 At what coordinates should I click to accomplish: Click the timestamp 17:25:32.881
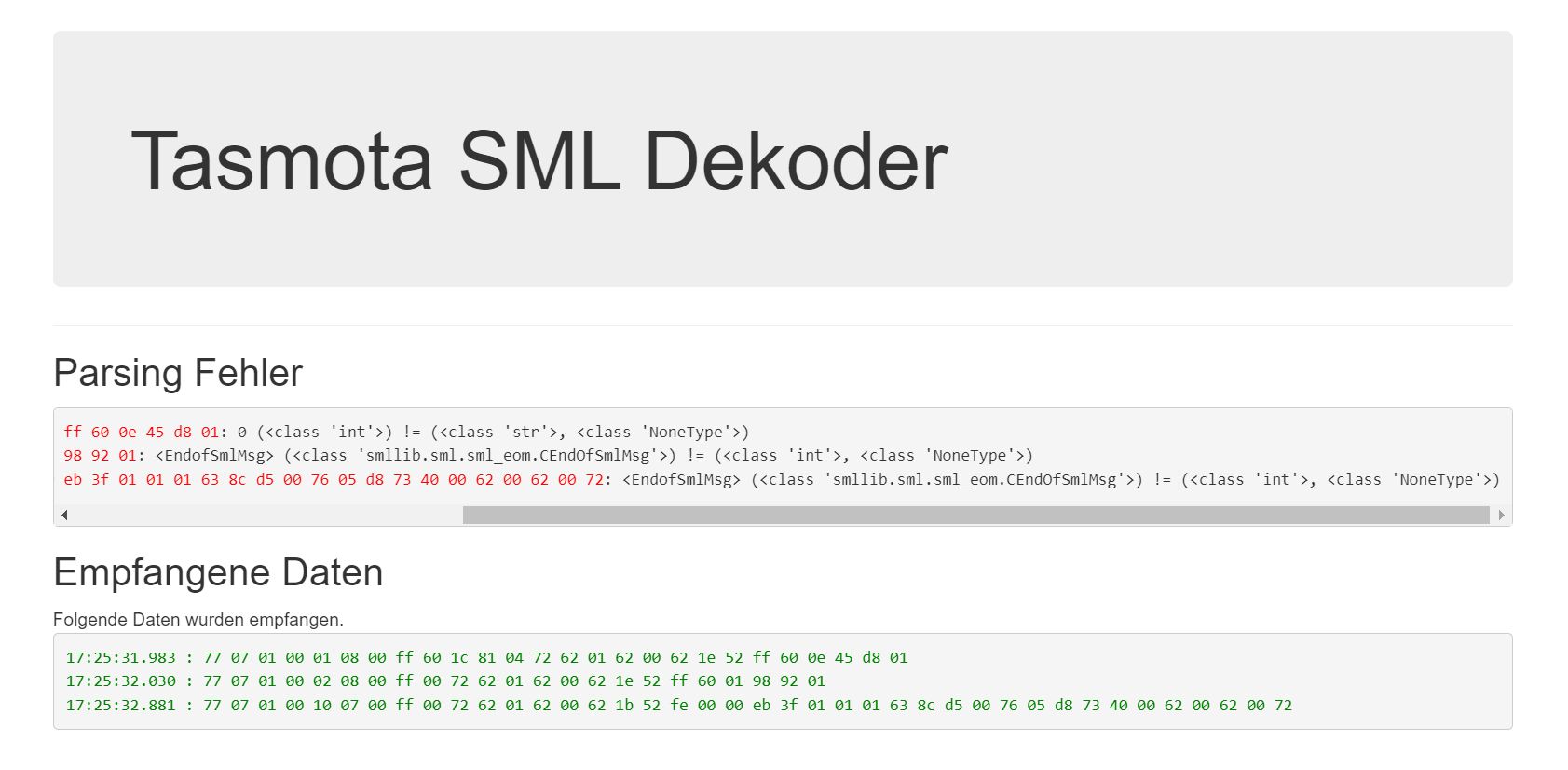click(120, 706)
